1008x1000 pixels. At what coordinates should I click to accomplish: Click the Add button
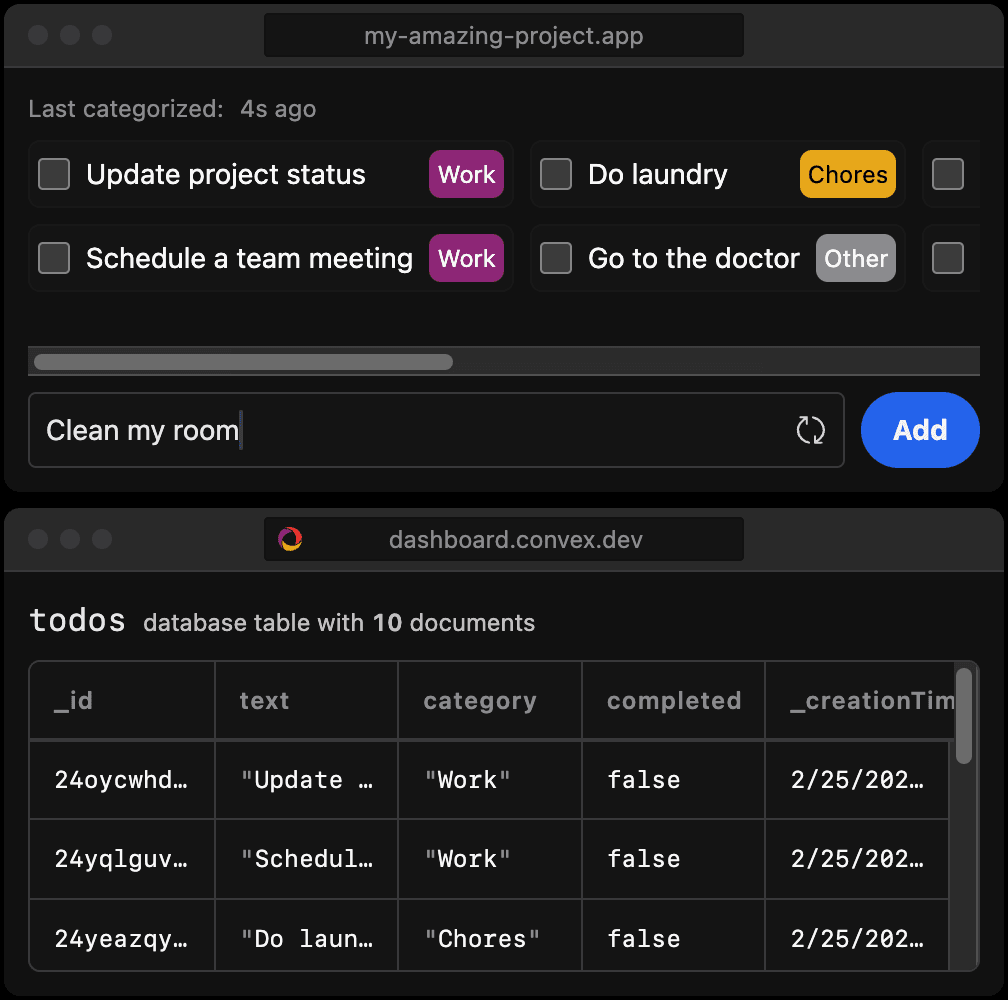[x=919, y=430]
